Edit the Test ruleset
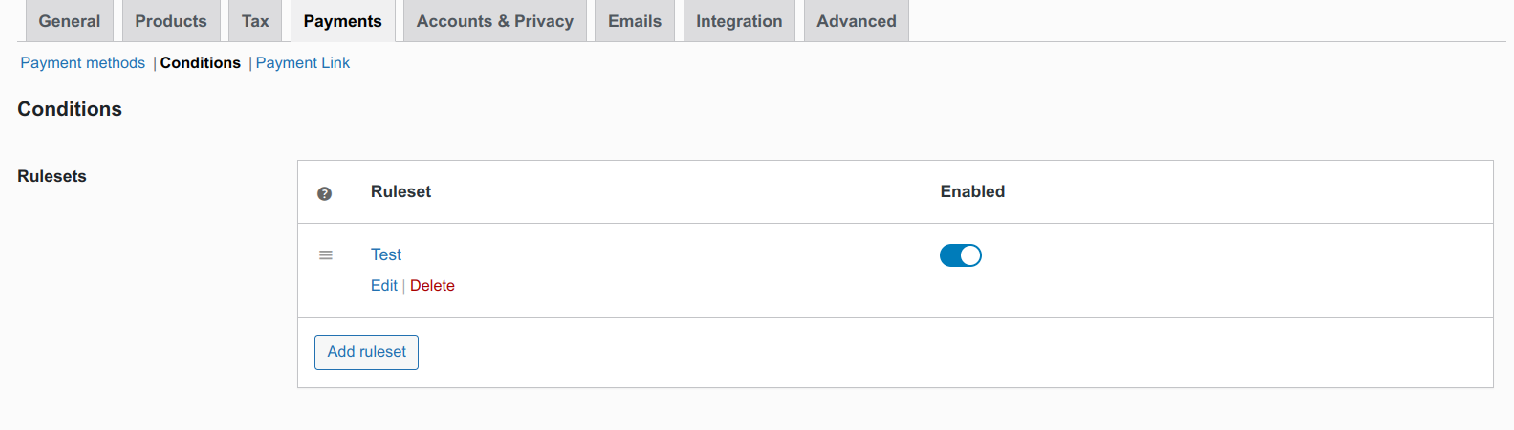Viewport: 1514px width, 430px height. (384, 286)
